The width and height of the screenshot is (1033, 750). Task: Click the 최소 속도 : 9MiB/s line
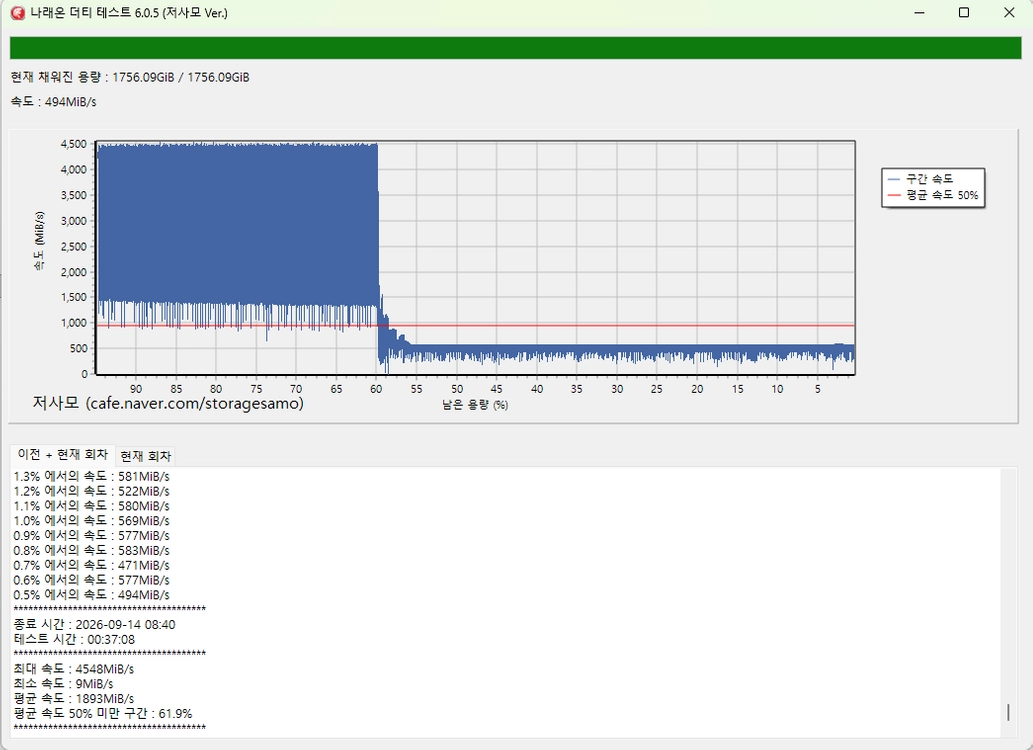(x=63, y=683)
